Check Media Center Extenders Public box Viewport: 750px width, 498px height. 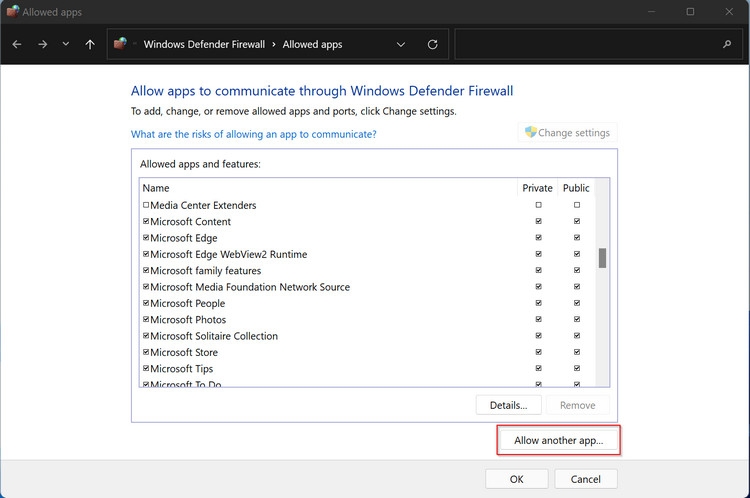click(x=577, y=205)
